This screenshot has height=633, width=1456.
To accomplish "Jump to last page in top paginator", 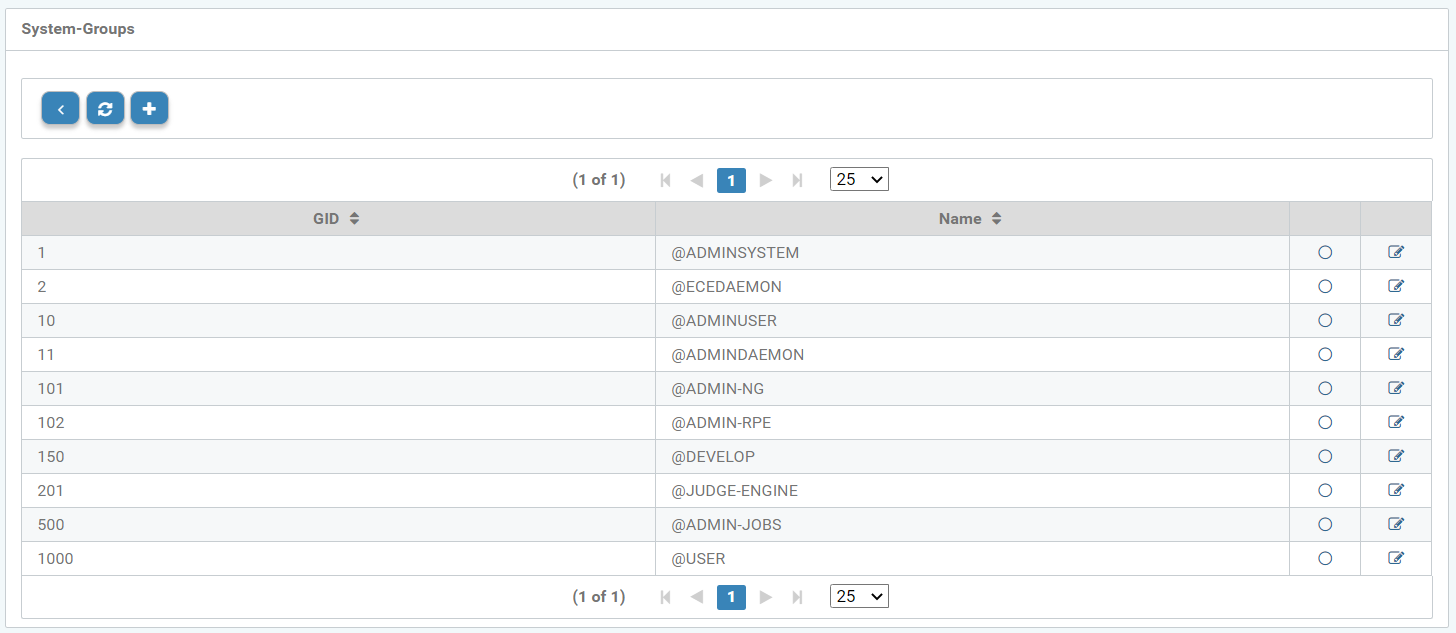I will (x=797, y=180).
